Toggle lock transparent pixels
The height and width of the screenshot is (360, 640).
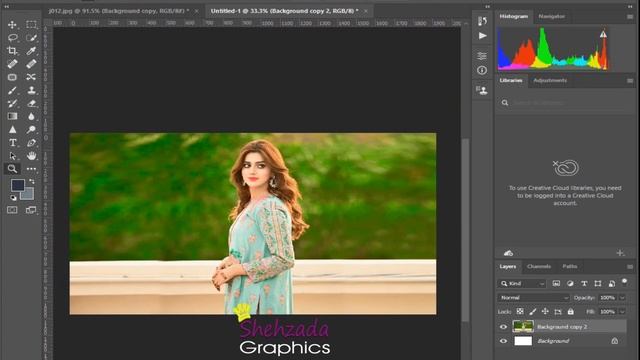click(520, 311)
